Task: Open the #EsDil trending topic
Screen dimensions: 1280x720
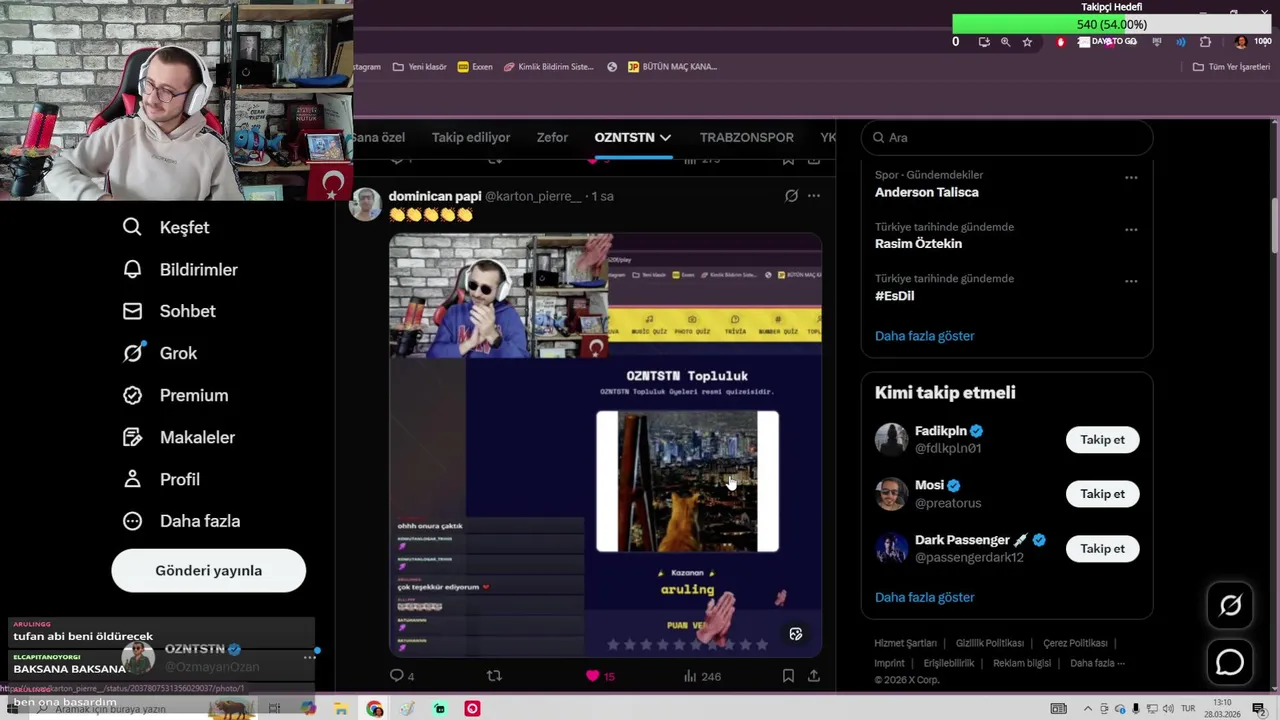Action: click(894, 296)
